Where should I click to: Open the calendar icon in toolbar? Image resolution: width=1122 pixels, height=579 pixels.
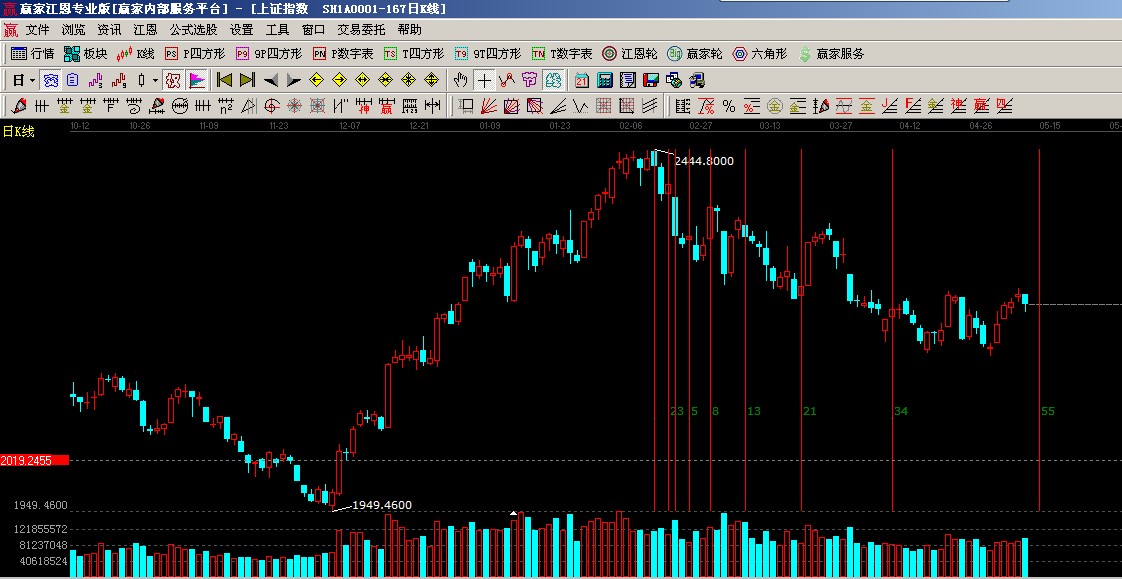click(582, 80)
